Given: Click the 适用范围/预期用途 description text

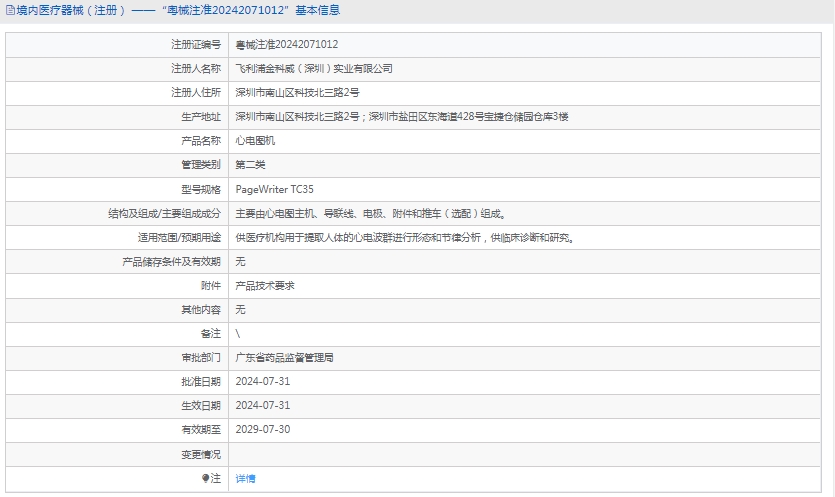Looking at the screenshot, I should (x=404, y=237).
